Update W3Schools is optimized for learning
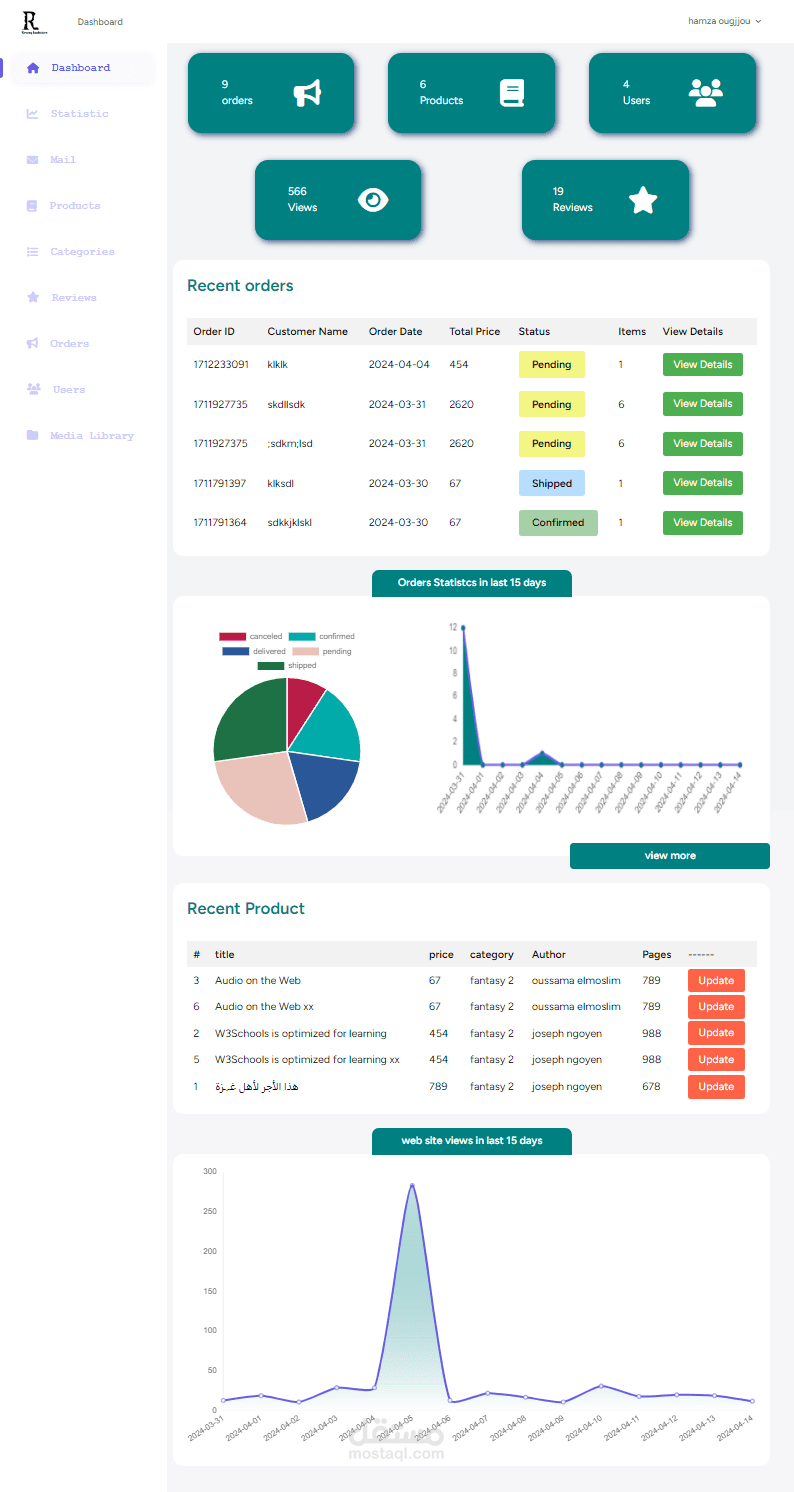This screenshot has height=1492, width=794. pyautogui.click(x=716, y=1033)
